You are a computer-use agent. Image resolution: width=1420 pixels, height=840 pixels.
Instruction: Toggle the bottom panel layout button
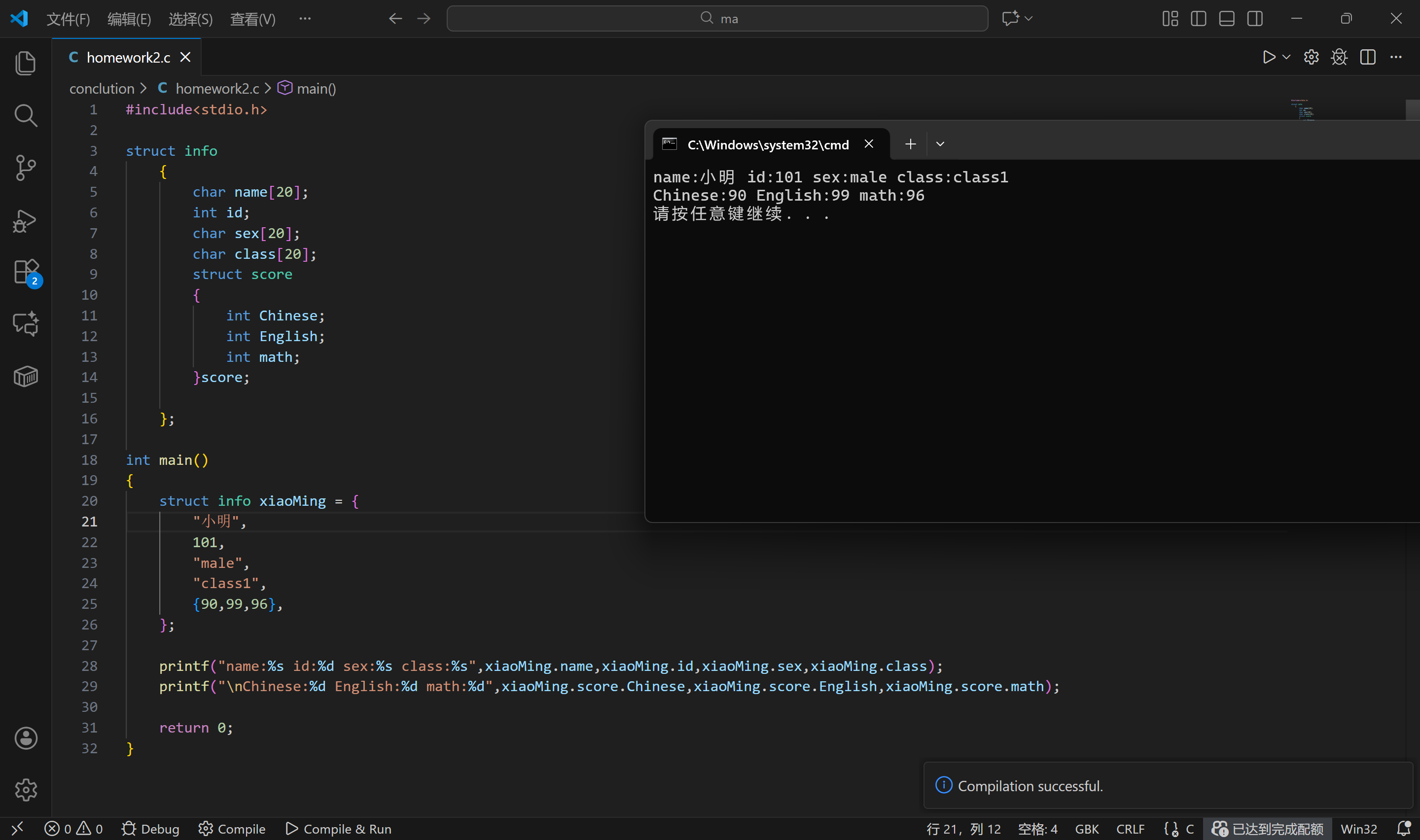coord(1226,19)
